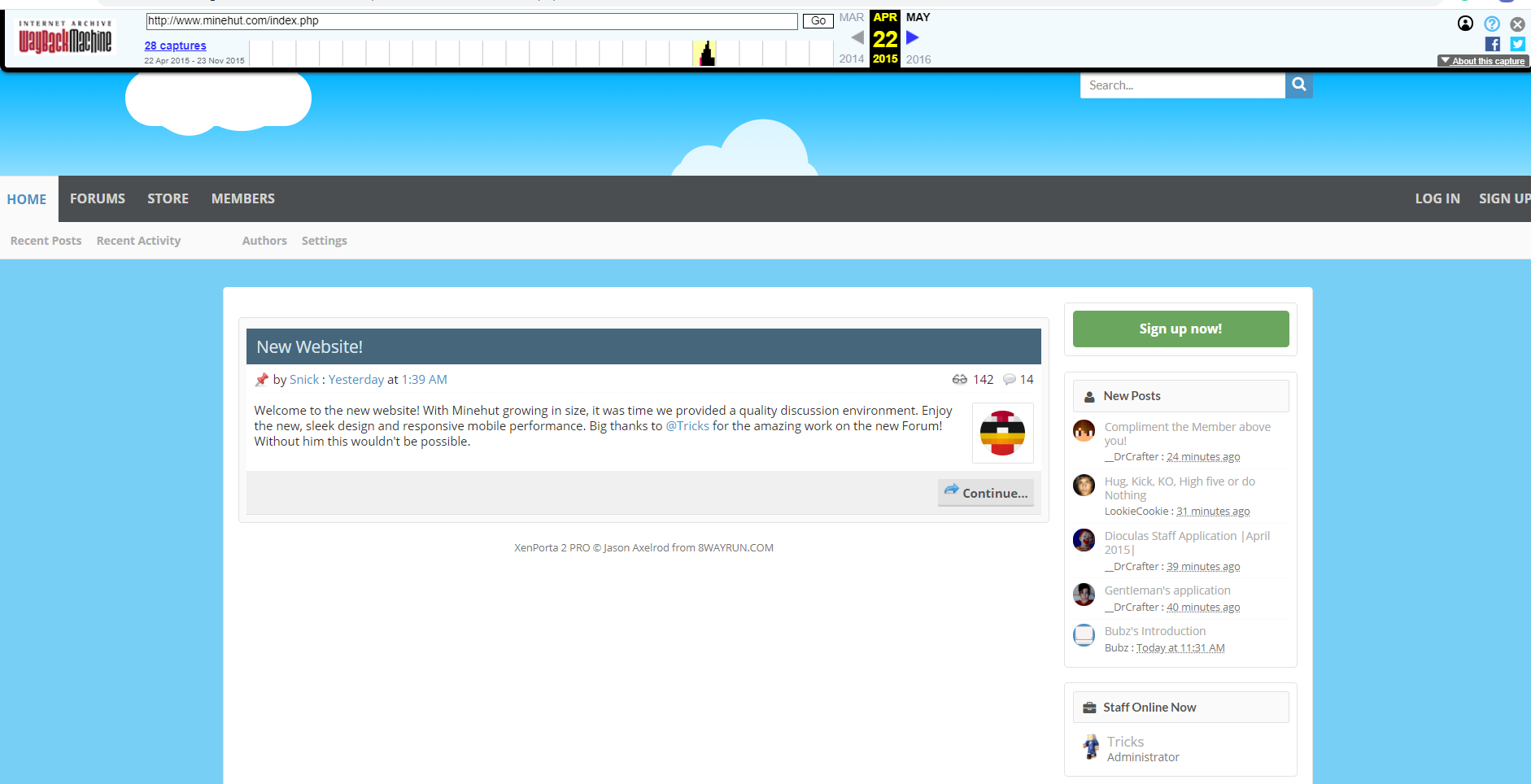This screenshot has height=784, width=1531.
Task: Open Gentleman's application thread
Action: (1167, 590)
